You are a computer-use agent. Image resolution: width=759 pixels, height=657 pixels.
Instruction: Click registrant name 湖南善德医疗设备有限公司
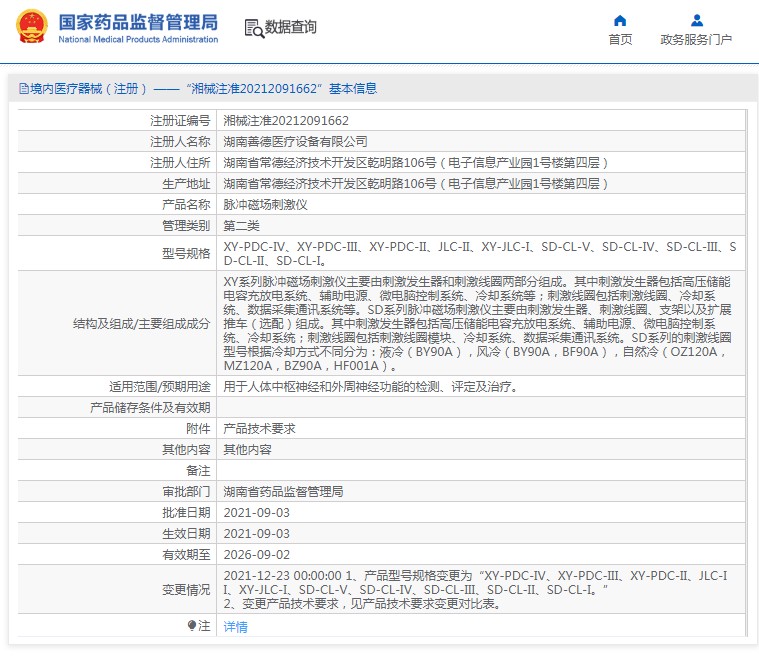295,141
